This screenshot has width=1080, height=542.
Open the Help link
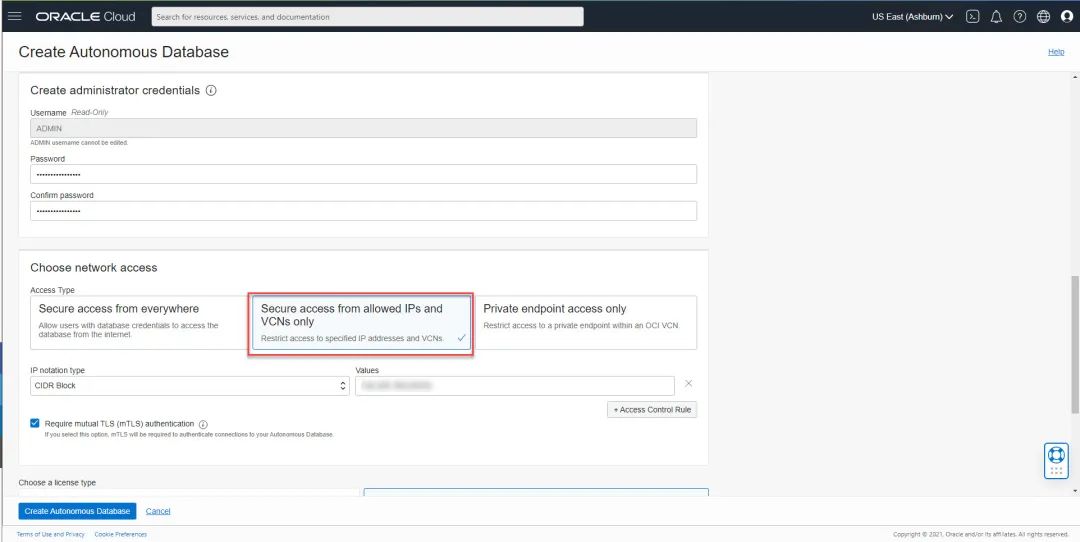[x=1056, y=52]
